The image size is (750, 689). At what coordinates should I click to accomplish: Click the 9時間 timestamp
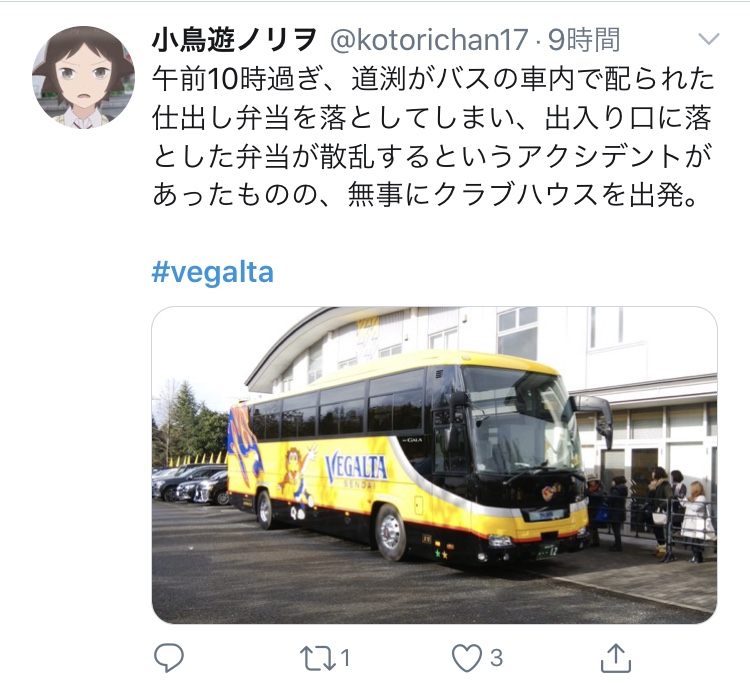pos(584,40)
